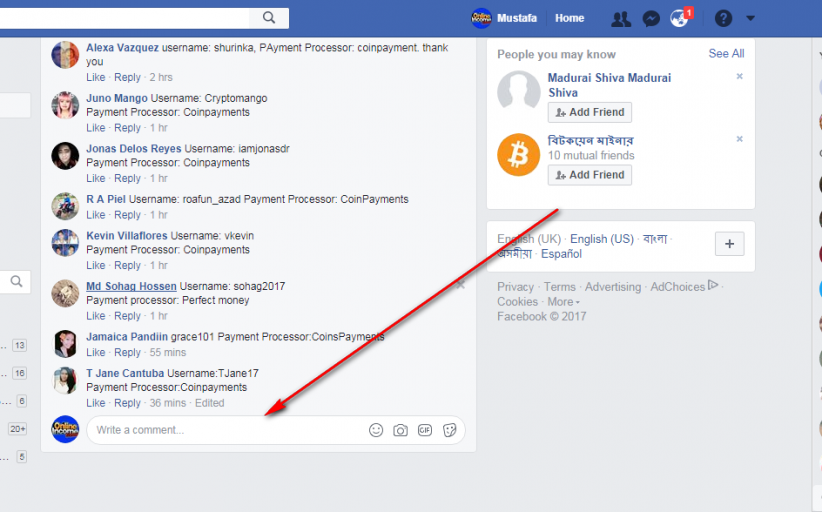Screen dimensions: 822x512
Task: Add Friend for Madurai Shiva
Action: [590, 112]
